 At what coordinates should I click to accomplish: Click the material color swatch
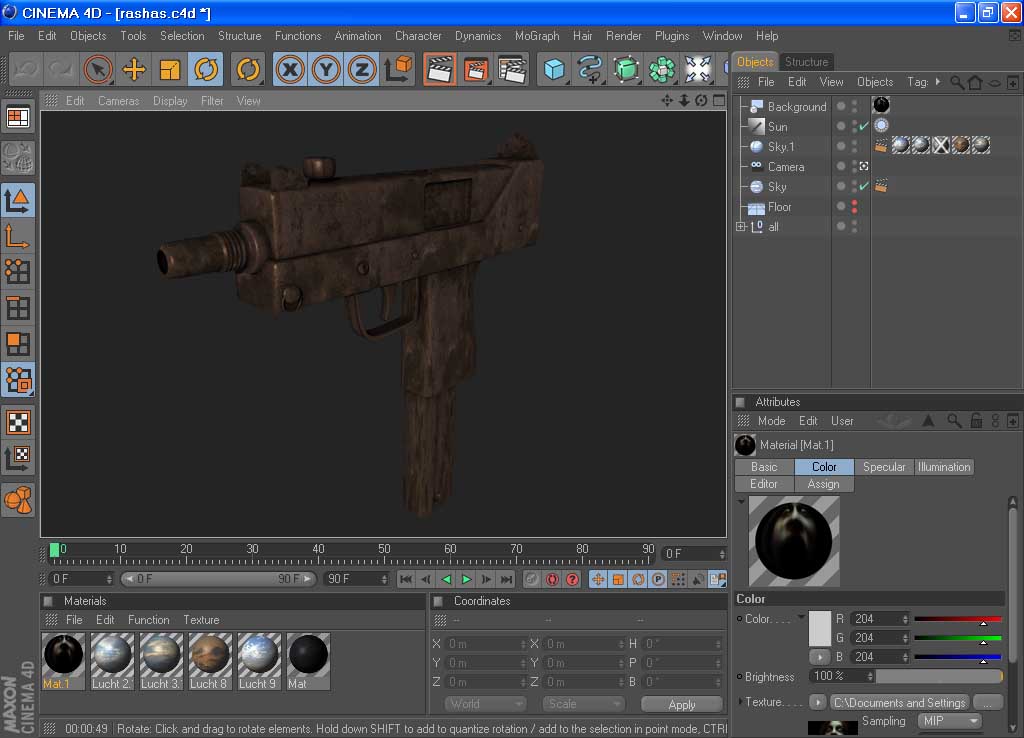[820, 628]
